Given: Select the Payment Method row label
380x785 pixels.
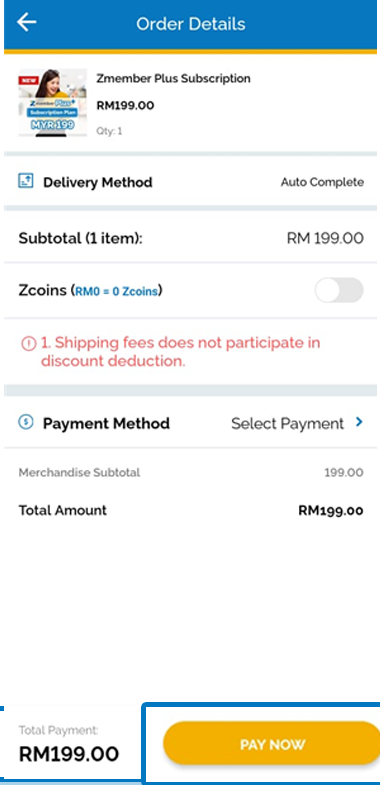Looking at the screenshot, I should 106,424.
